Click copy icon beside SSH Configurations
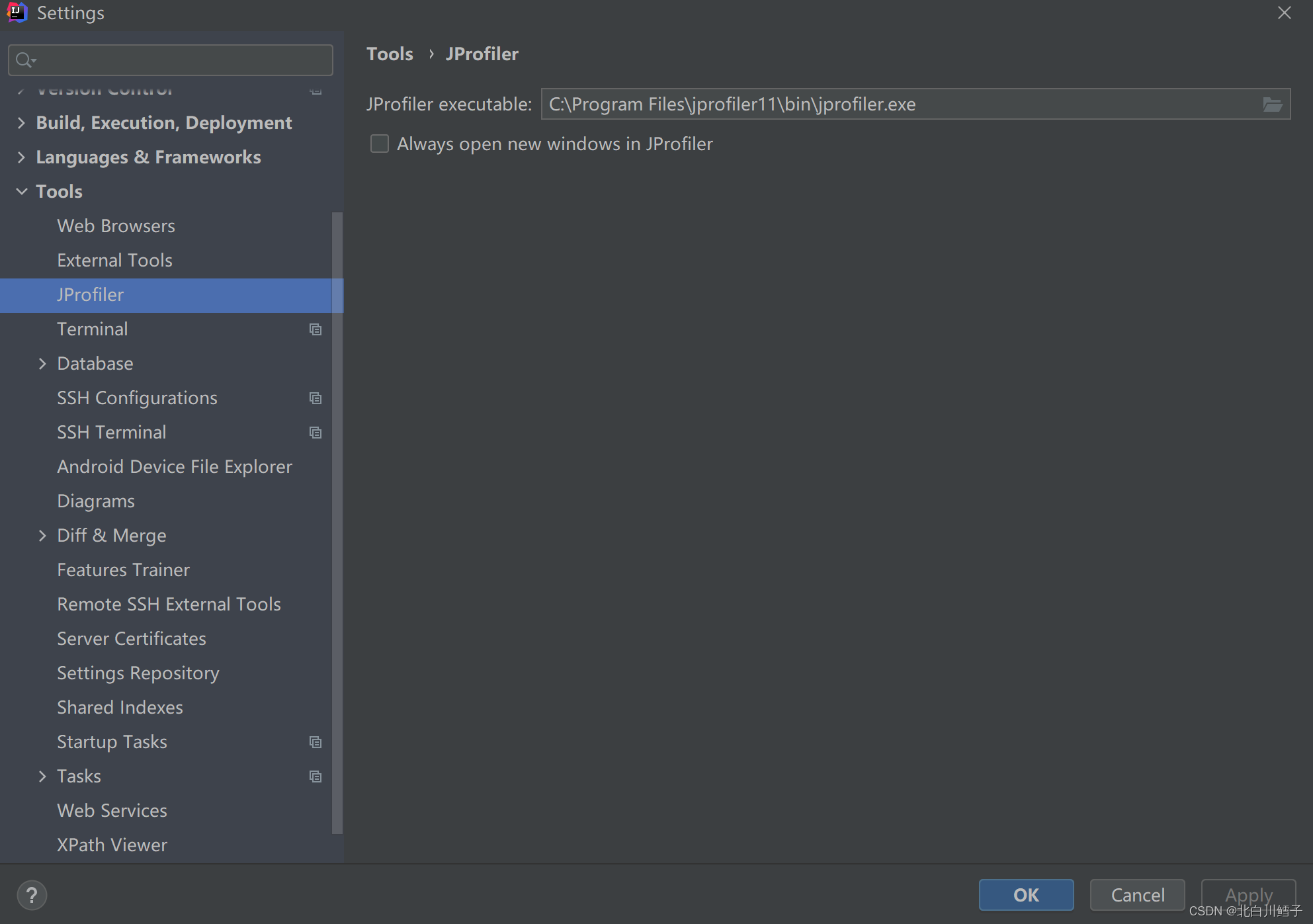The height and width of the screenshot is (924, 1313). (316, 398)
